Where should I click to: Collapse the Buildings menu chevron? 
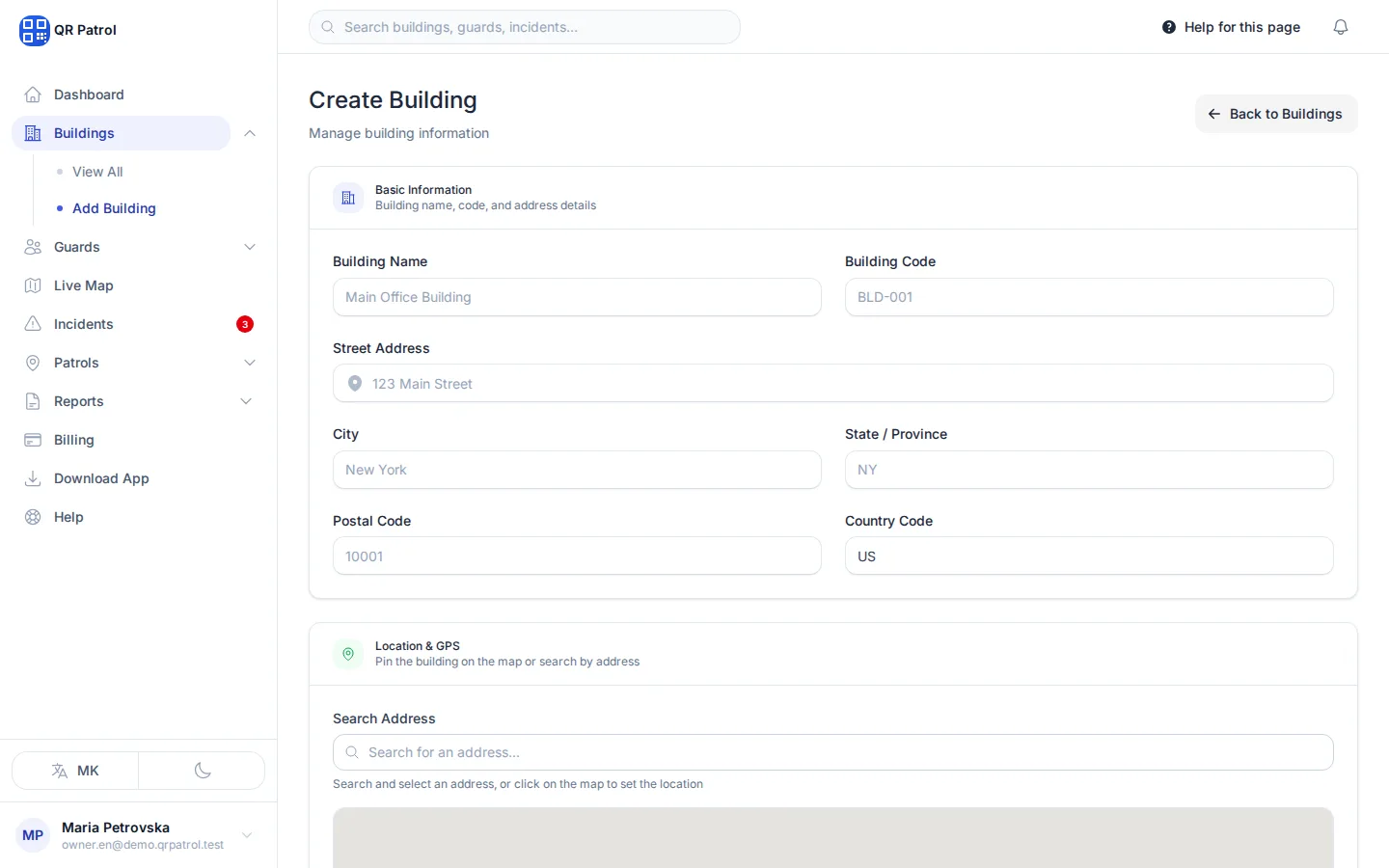tap(250, 133)
